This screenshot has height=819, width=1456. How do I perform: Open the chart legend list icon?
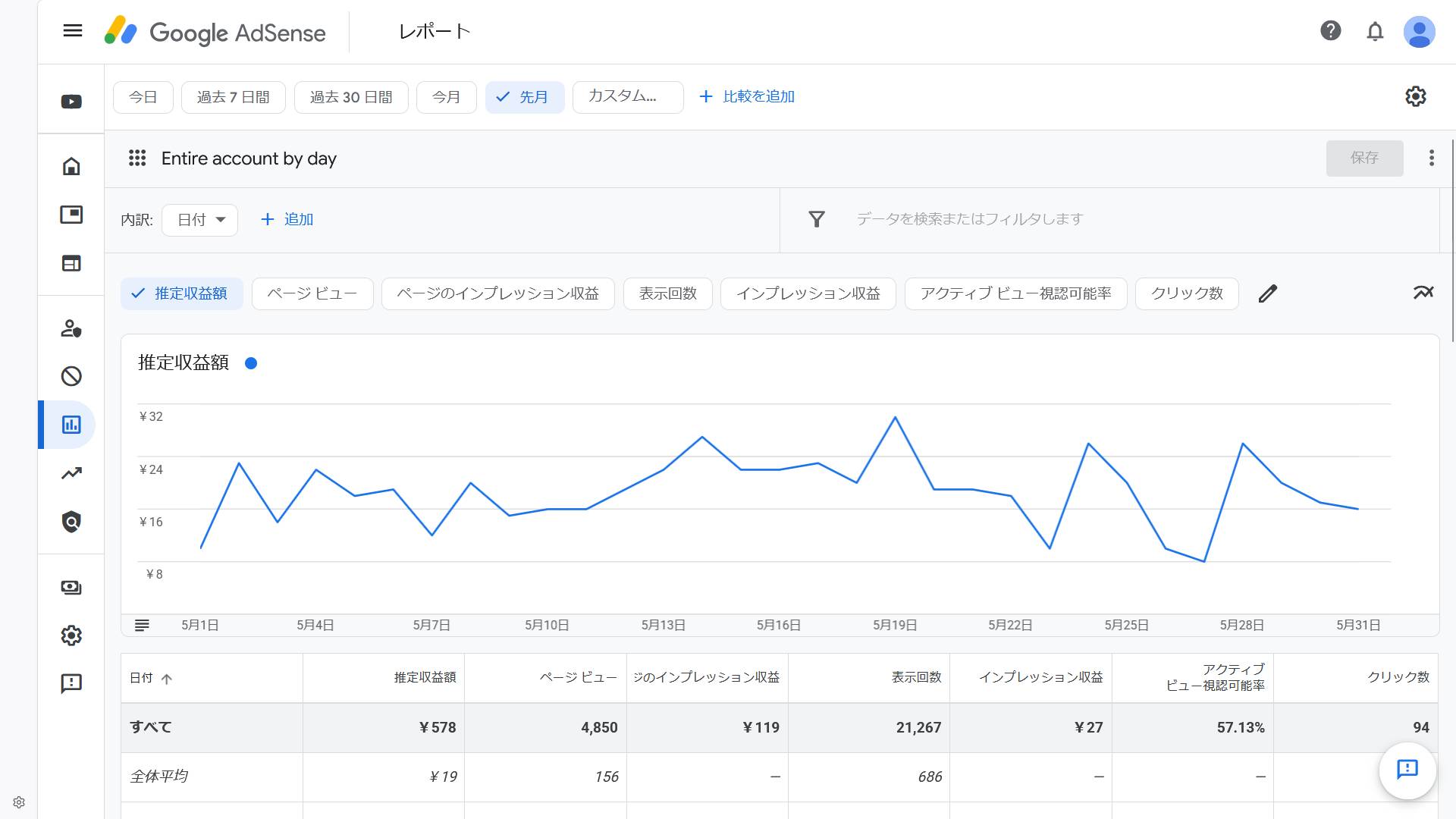pyautogui.click(x=142, y=626)
